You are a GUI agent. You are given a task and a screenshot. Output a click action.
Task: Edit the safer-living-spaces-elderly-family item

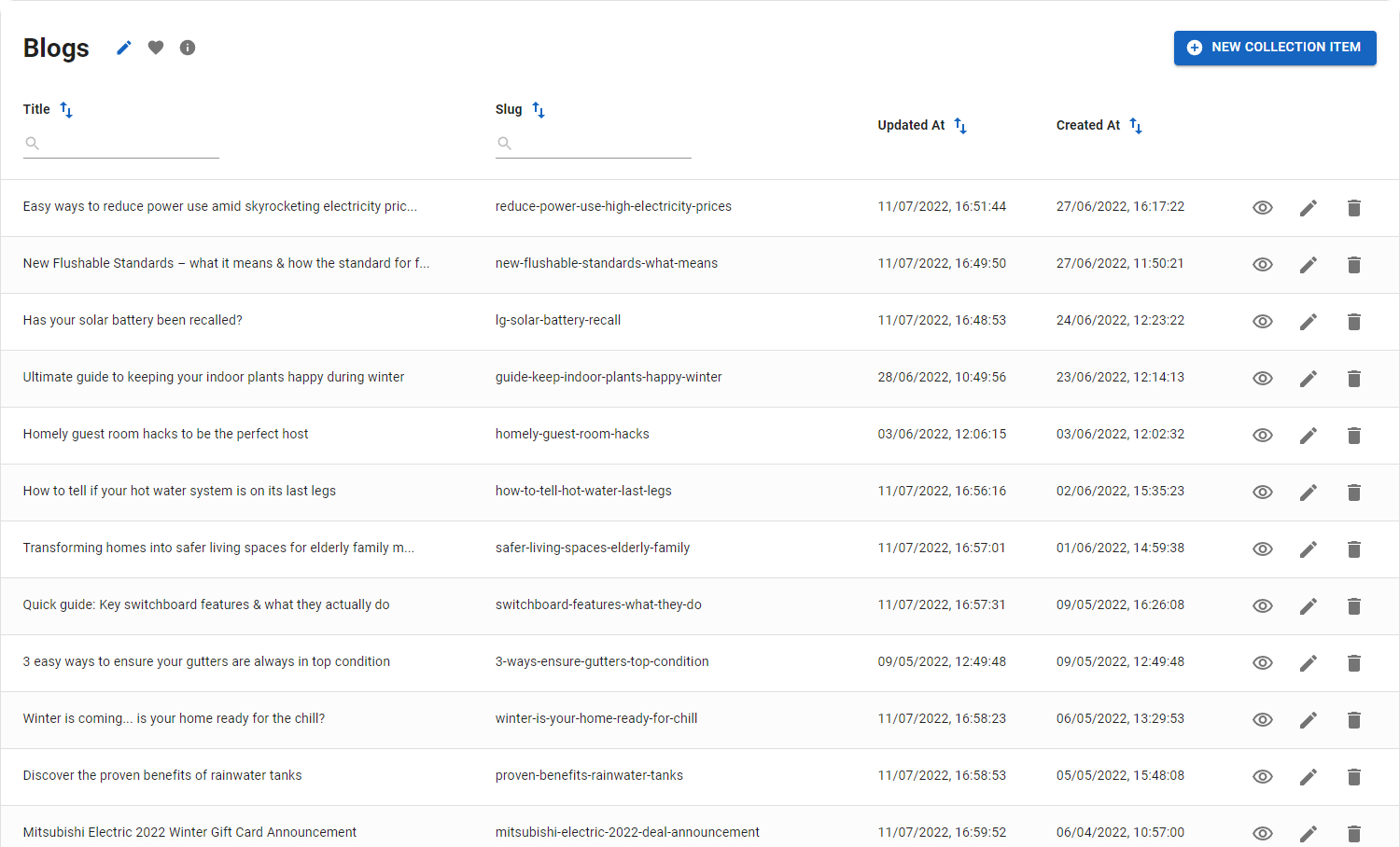coord(1309,548)
